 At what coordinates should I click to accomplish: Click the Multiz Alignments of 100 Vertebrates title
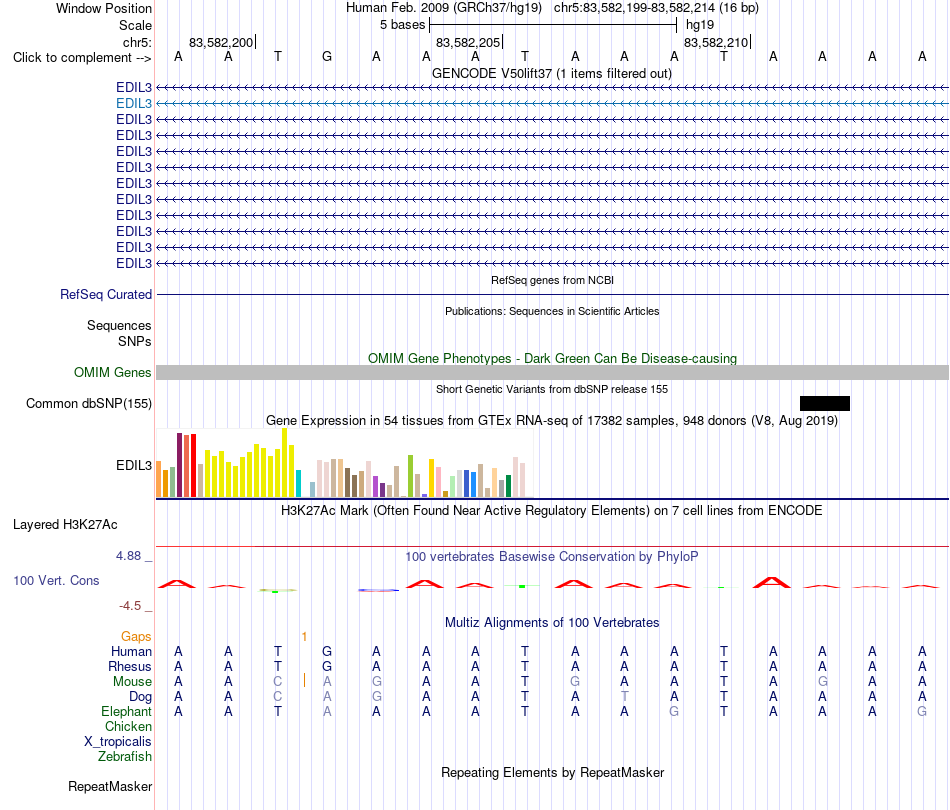552,622
